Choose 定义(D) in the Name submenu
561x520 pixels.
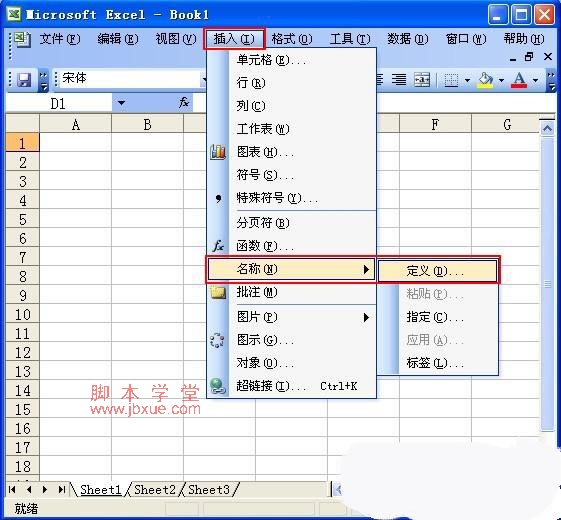(x=438, y=271)
